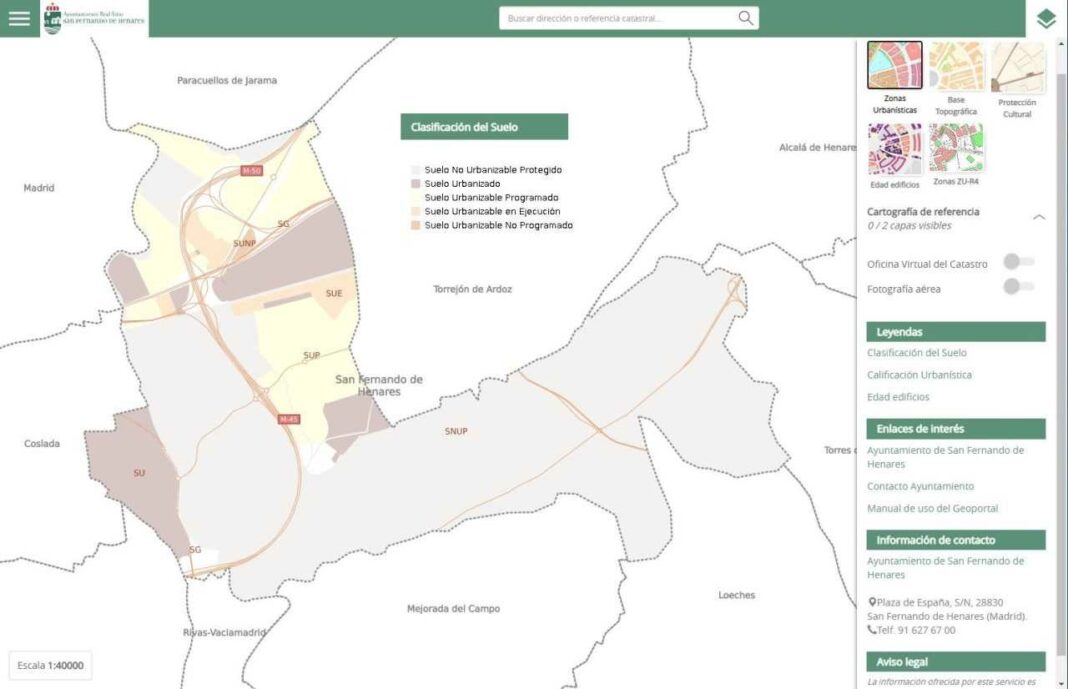Open Manual de uso del Geoportal
The width and height of the screenshot is (1068, 689).
(932, 508)
